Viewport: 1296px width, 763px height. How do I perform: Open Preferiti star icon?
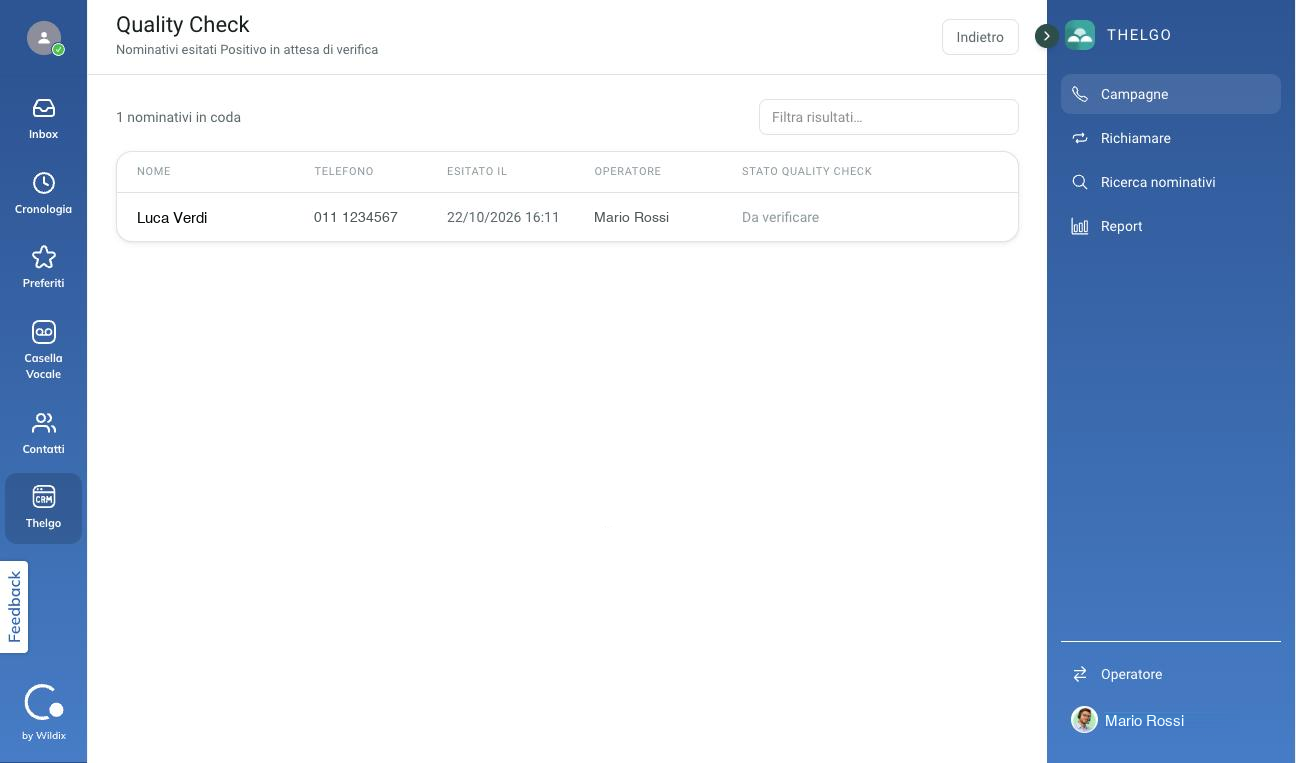[43, 257]
